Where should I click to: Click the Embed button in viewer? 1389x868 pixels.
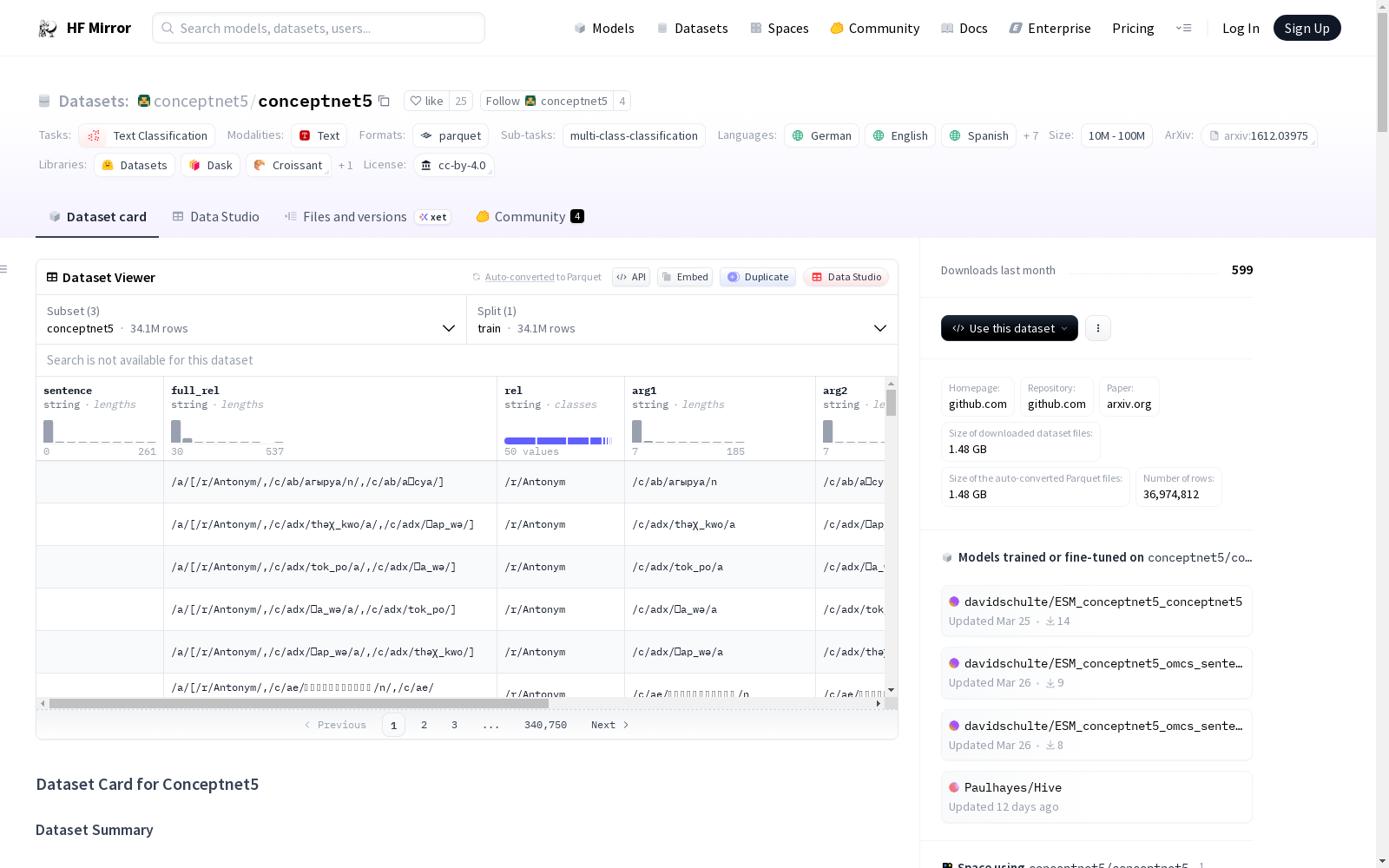coord(685,277)
